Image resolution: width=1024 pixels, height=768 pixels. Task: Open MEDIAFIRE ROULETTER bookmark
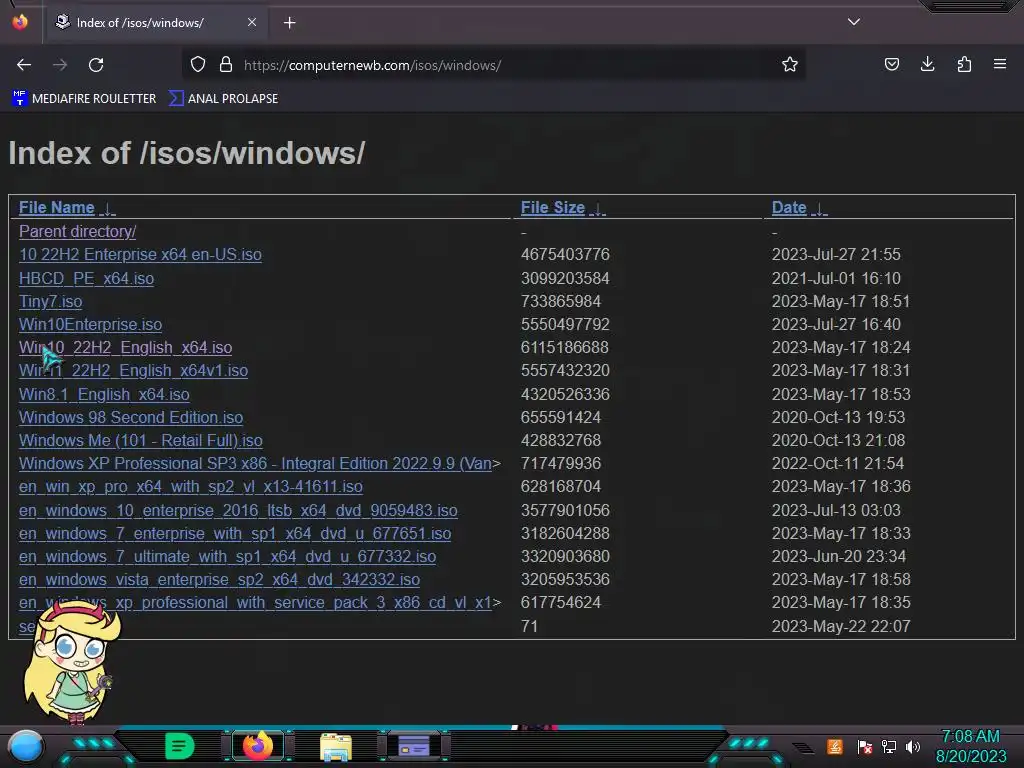pos(84,99)
